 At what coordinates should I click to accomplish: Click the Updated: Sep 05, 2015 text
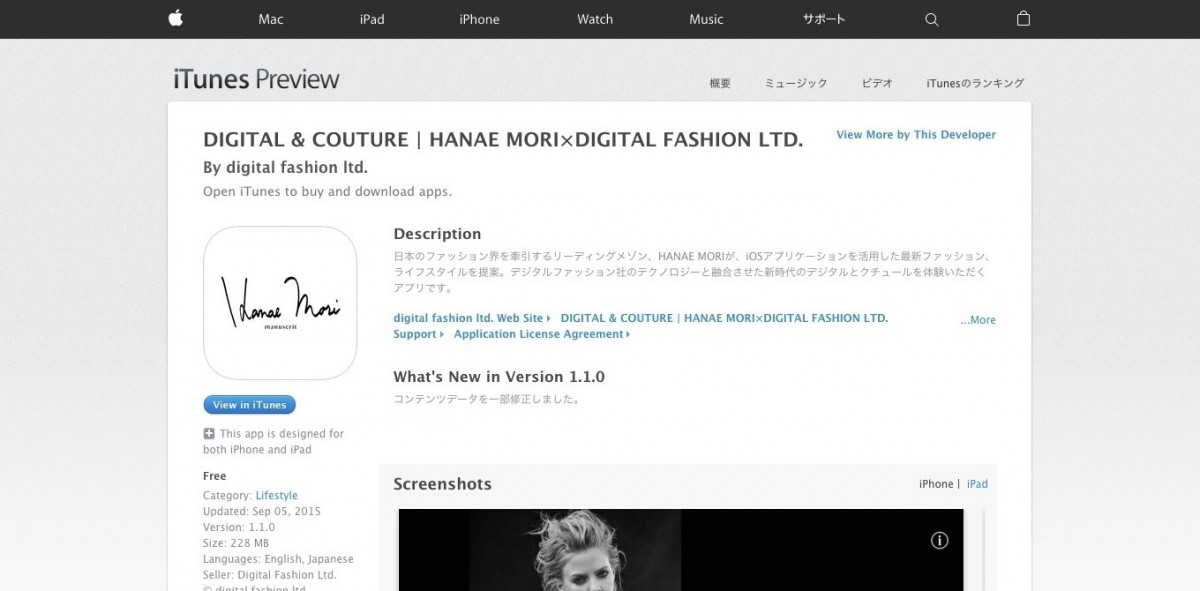262,511
